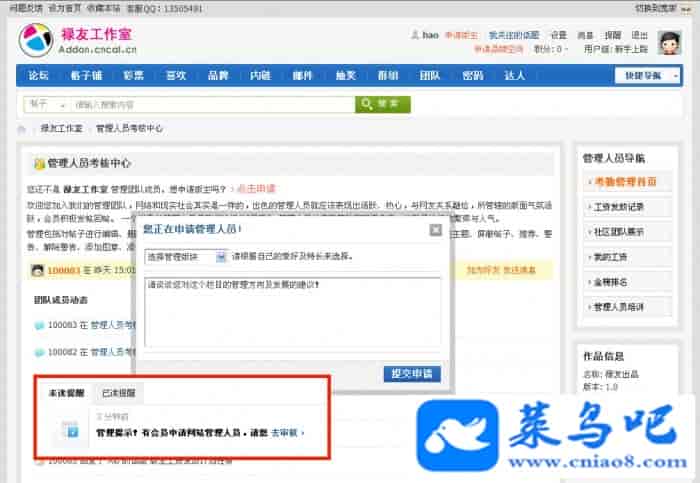Click the notification icon in 未读提醒 list
This screenshot has height=483, width=700.
pos(71,431)
